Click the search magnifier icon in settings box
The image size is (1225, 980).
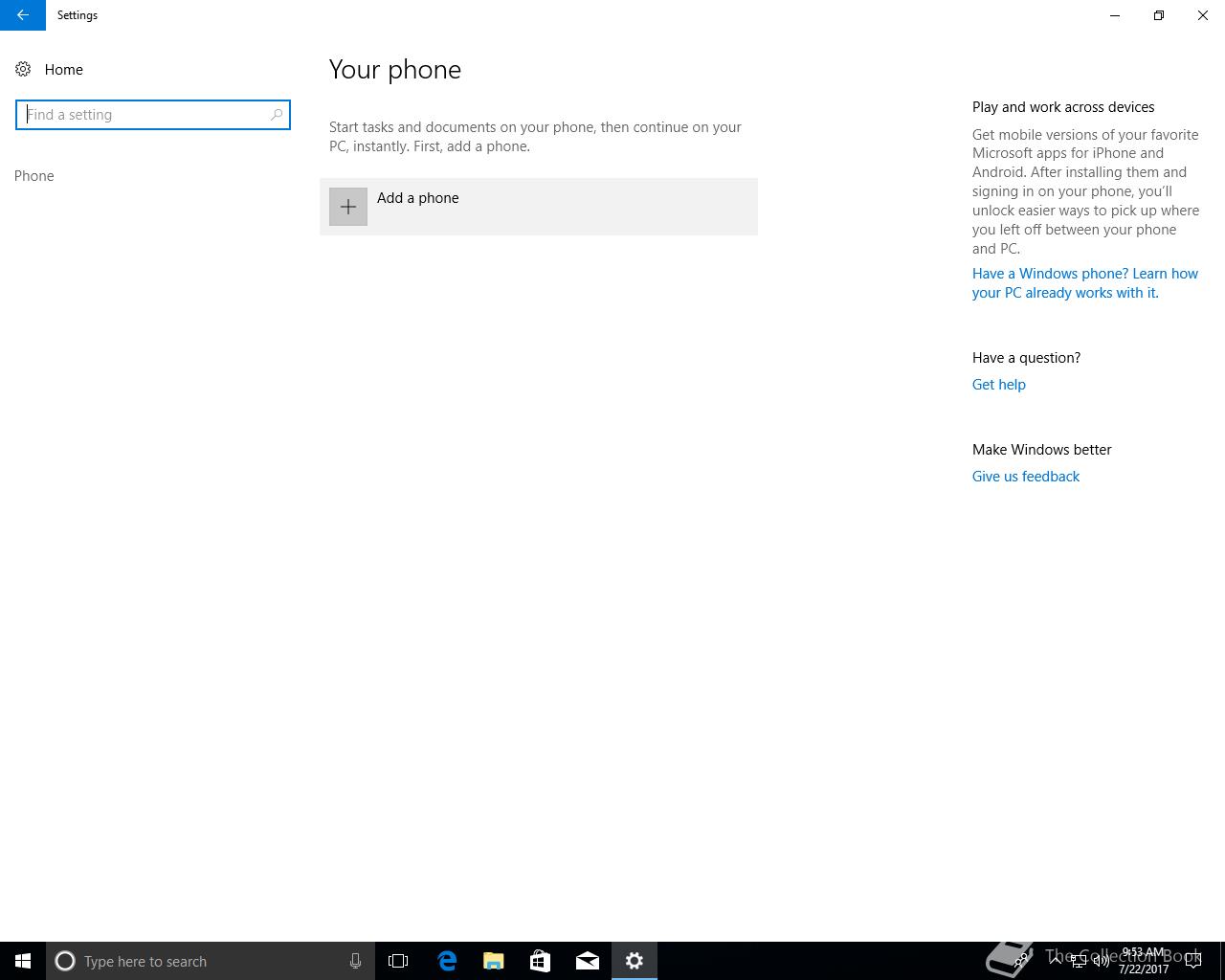(277, 115)
